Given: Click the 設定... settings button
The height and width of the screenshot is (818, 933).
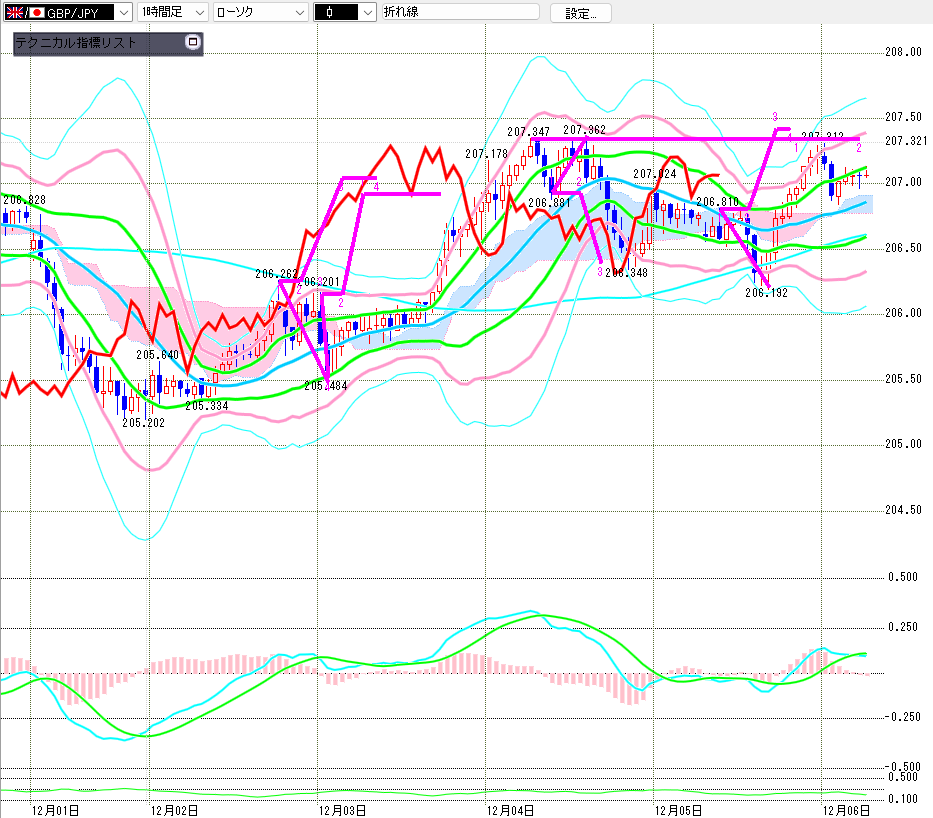Looking at the screenshot, I should click(580, 13).
